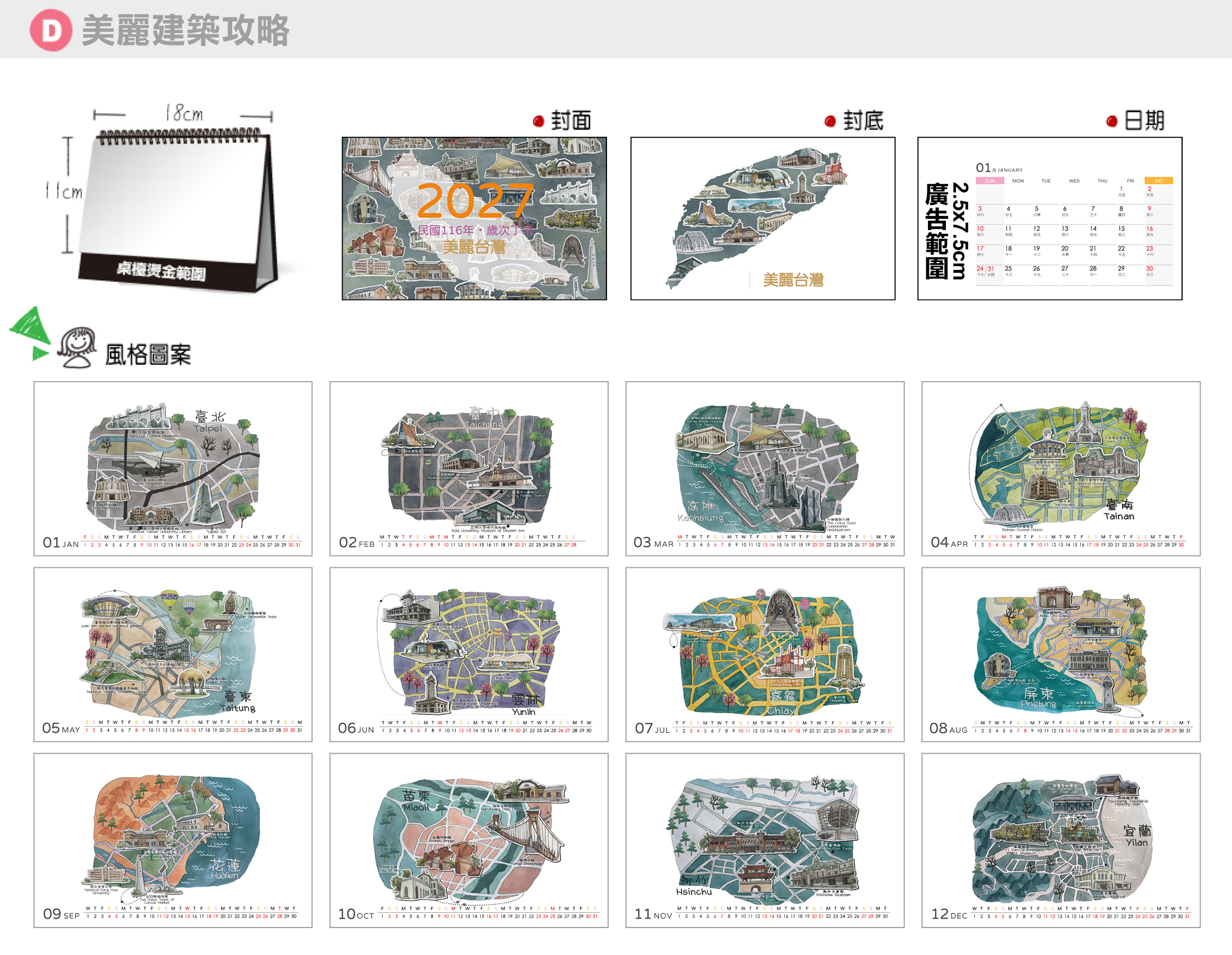Click the pink SUN column header

[x=990, y=181]
